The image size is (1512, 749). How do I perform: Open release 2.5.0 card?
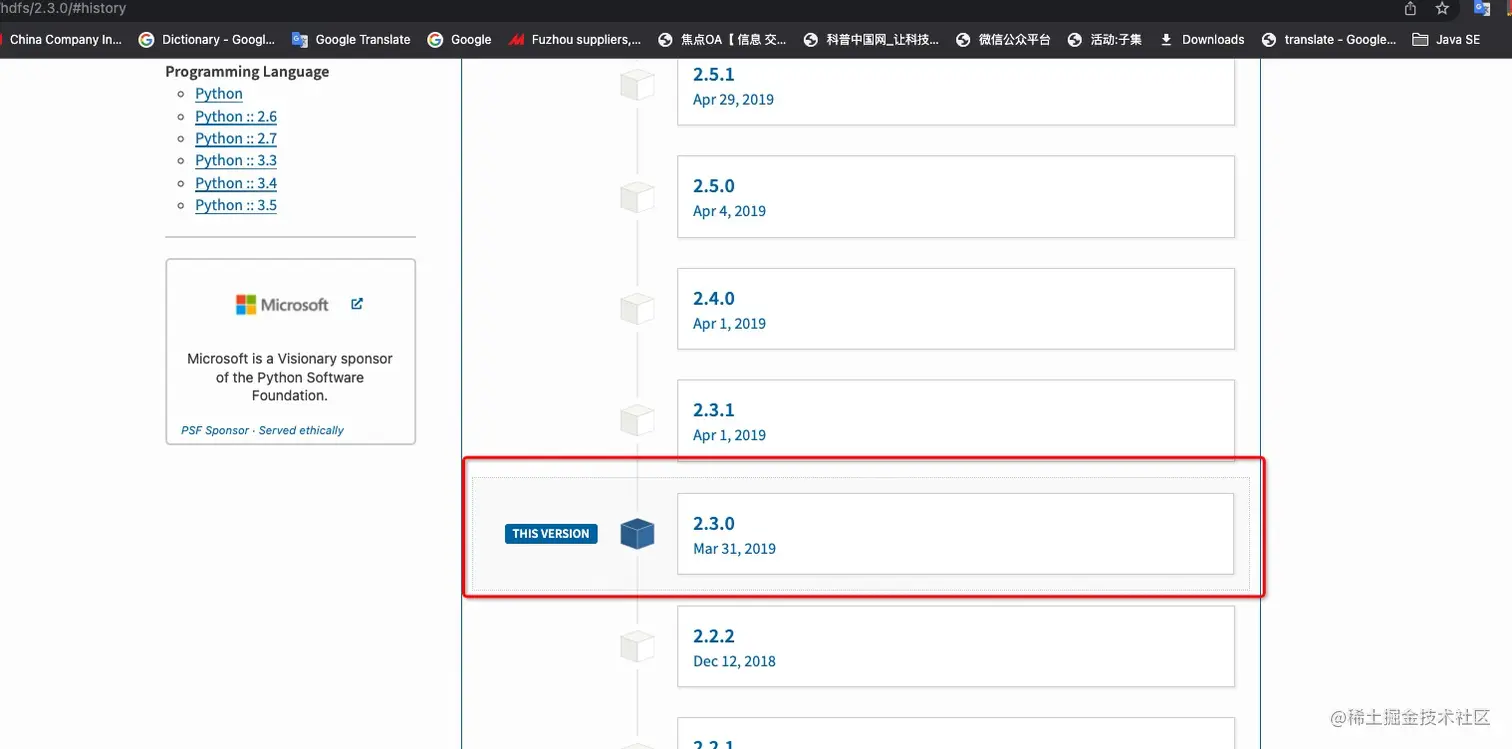(956, 197)
